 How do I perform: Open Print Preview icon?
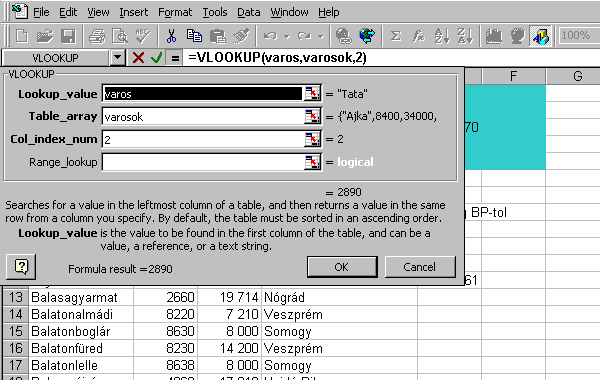point(120,36)
